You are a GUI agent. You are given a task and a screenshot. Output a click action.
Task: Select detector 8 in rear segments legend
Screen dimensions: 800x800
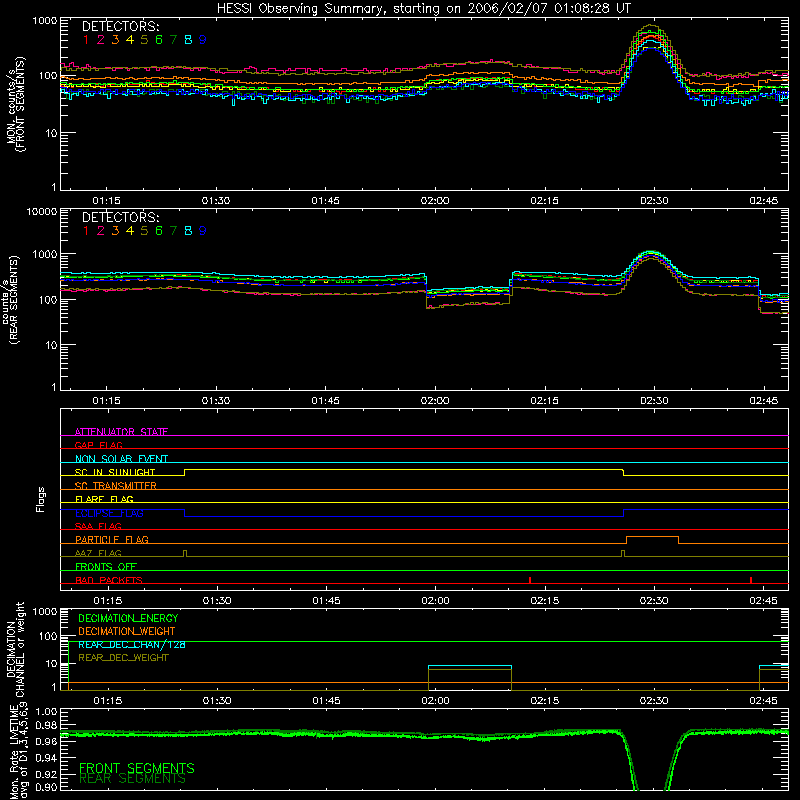tap(188, 231)
